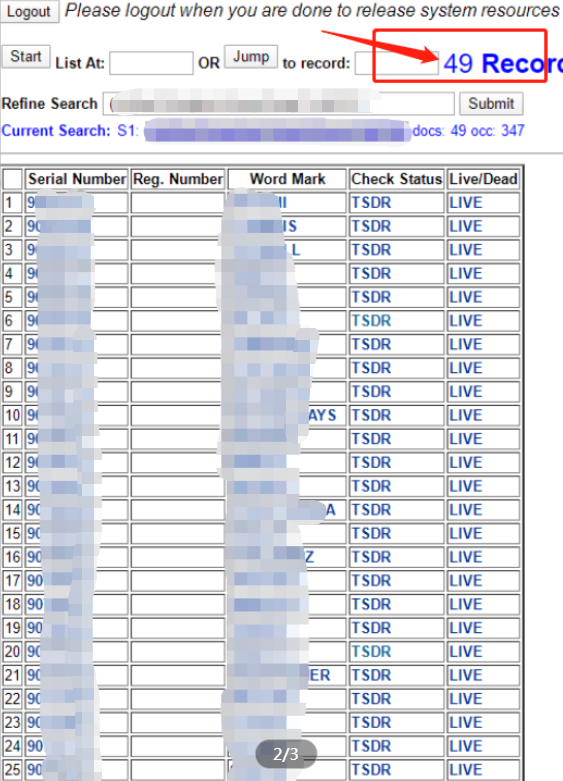Click the Logout button
The image size is (563, 781).
(x=29, y=11)
